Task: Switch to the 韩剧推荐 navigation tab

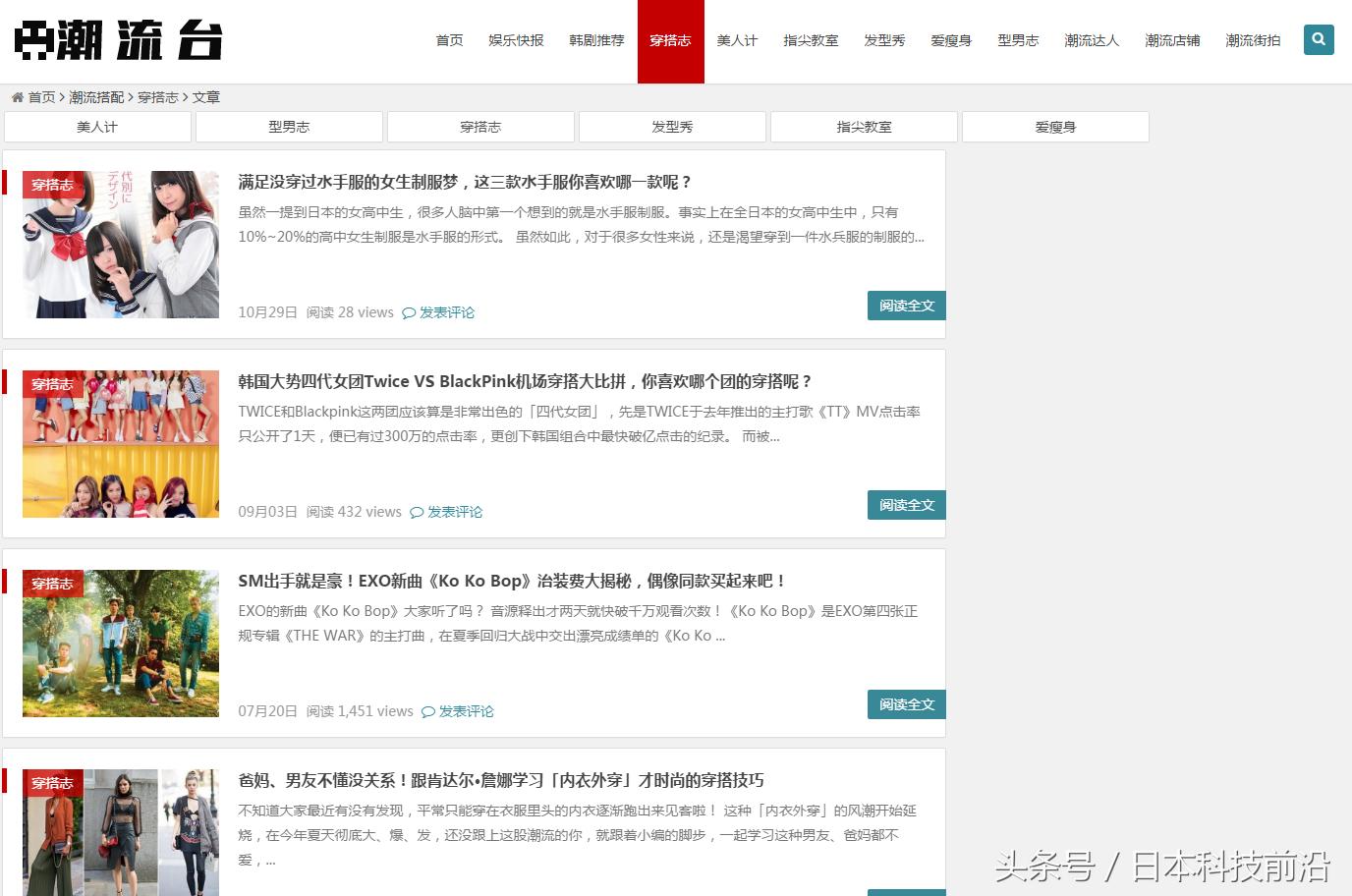Action: click(596, 40)
